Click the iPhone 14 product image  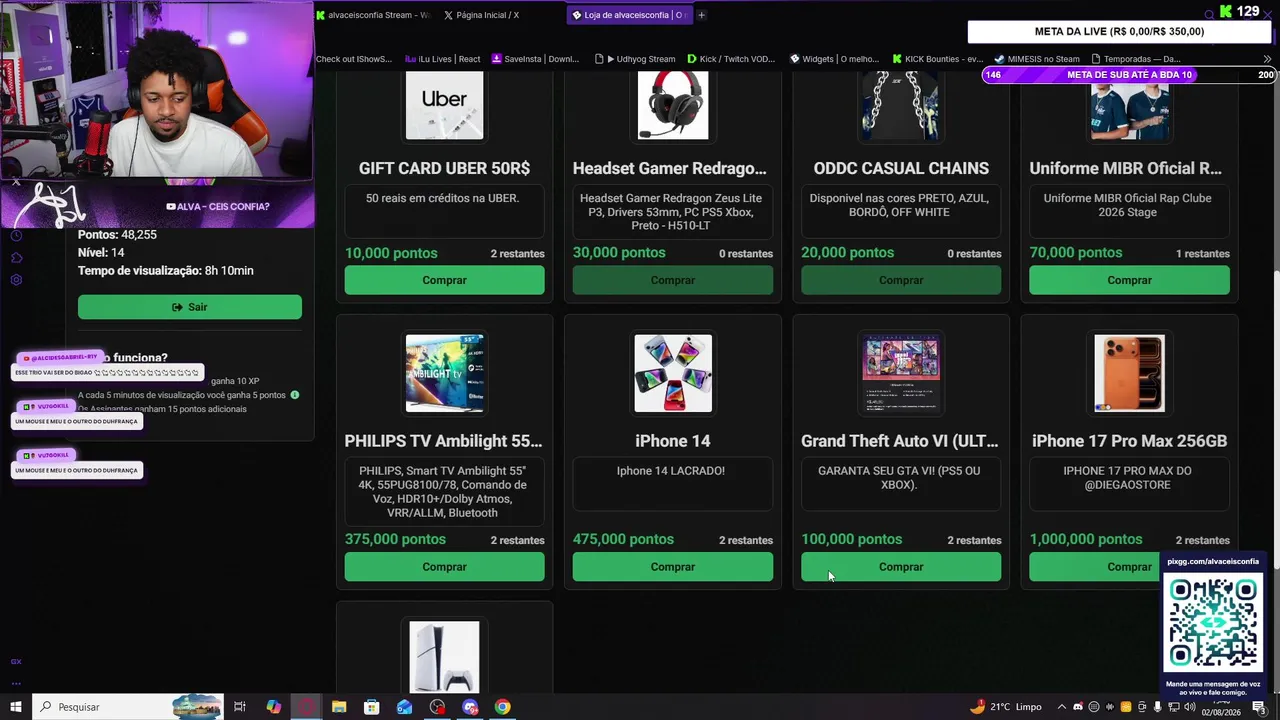[x=673, y=373]
